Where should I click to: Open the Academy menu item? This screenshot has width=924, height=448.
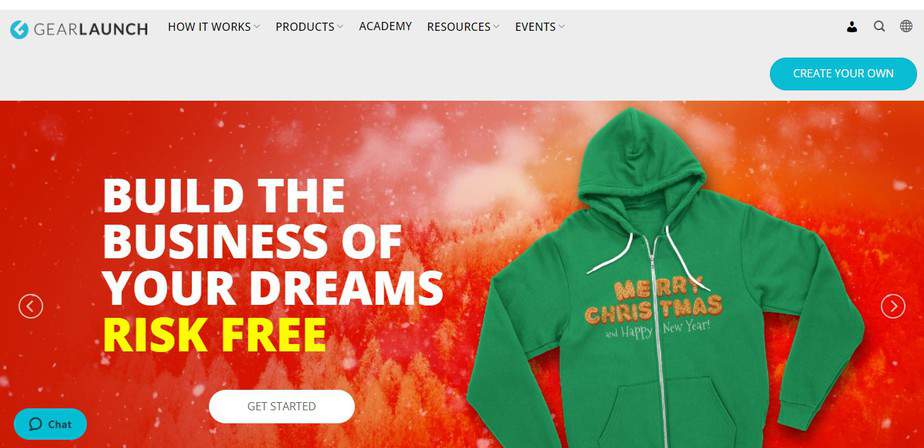(385, 27)
